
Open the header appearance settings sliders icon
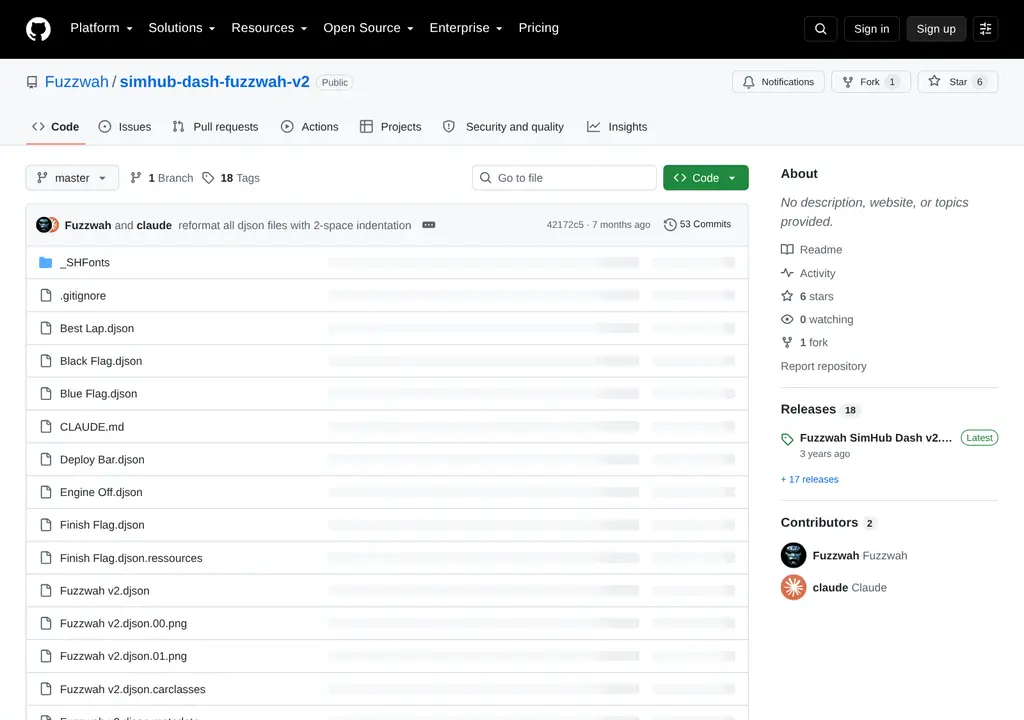pos(985,29)
